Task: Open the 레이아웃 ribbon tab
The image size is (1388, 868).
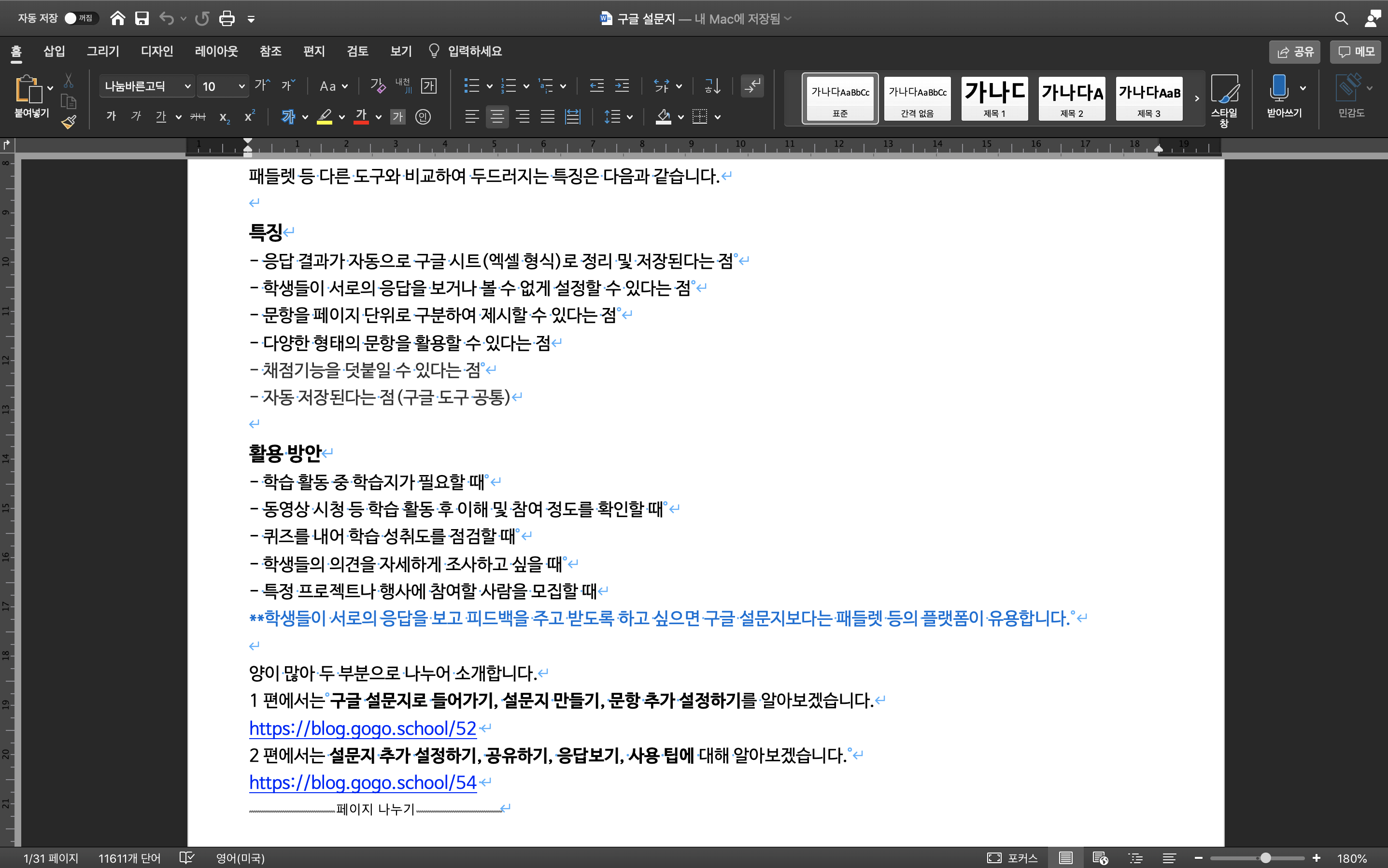Action: 216,51
